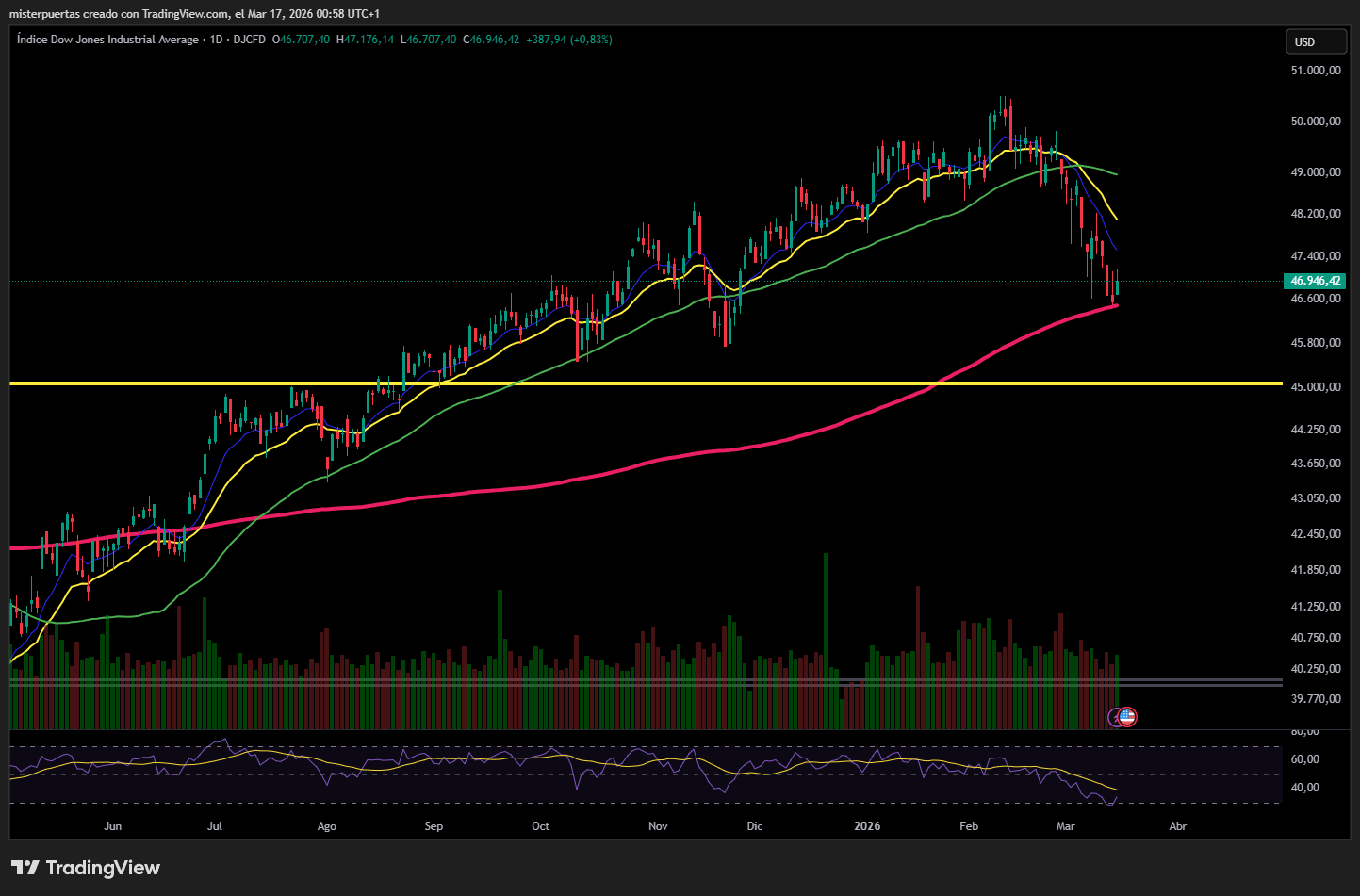Click the Índice Dow Jones Industrial Average title
Image resolution: width=1360 pixels, height=896 pixels.
pos(108,40)
